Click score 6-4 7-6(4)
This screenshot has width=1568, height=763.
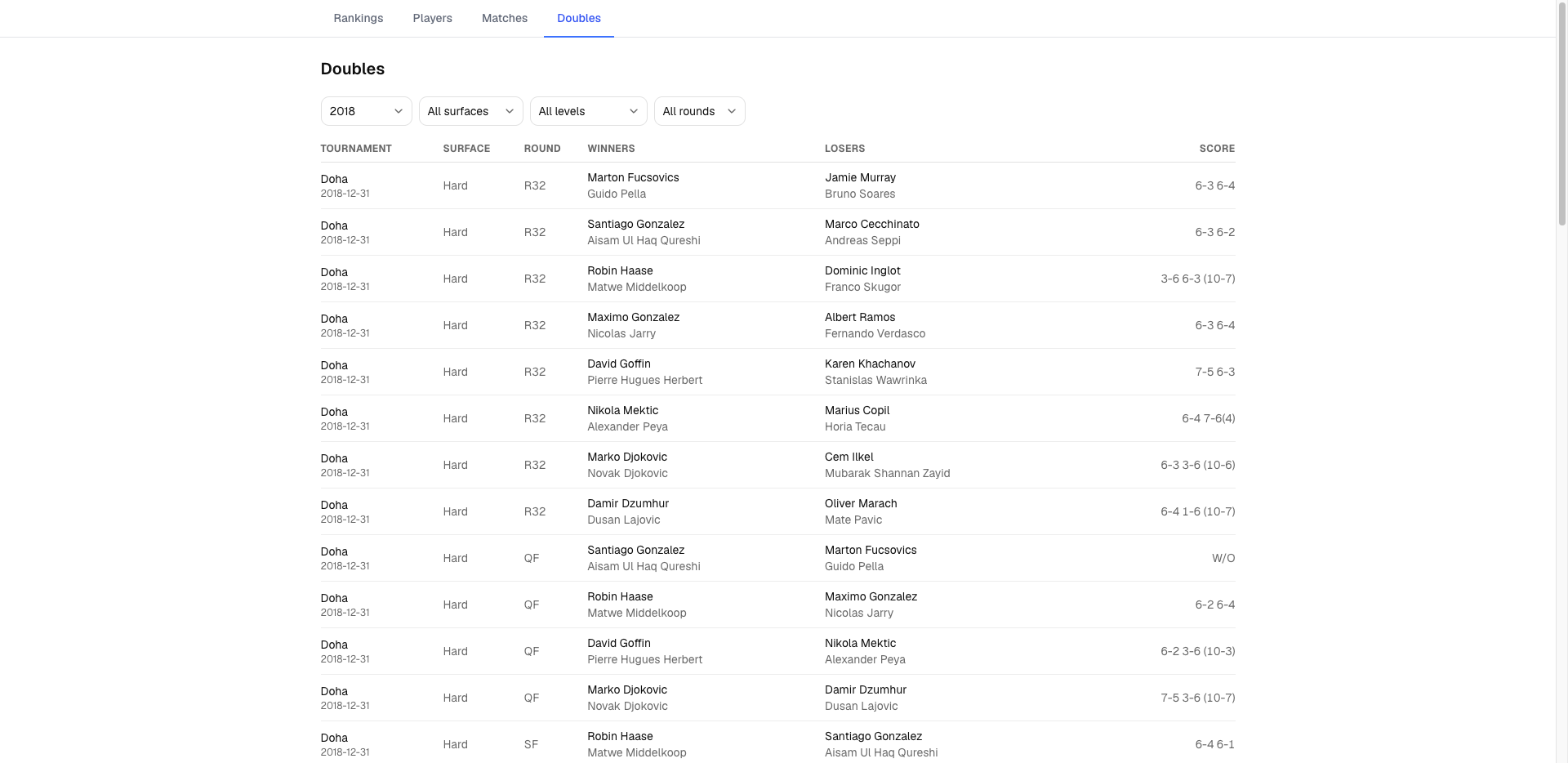tap(1209, 418)
